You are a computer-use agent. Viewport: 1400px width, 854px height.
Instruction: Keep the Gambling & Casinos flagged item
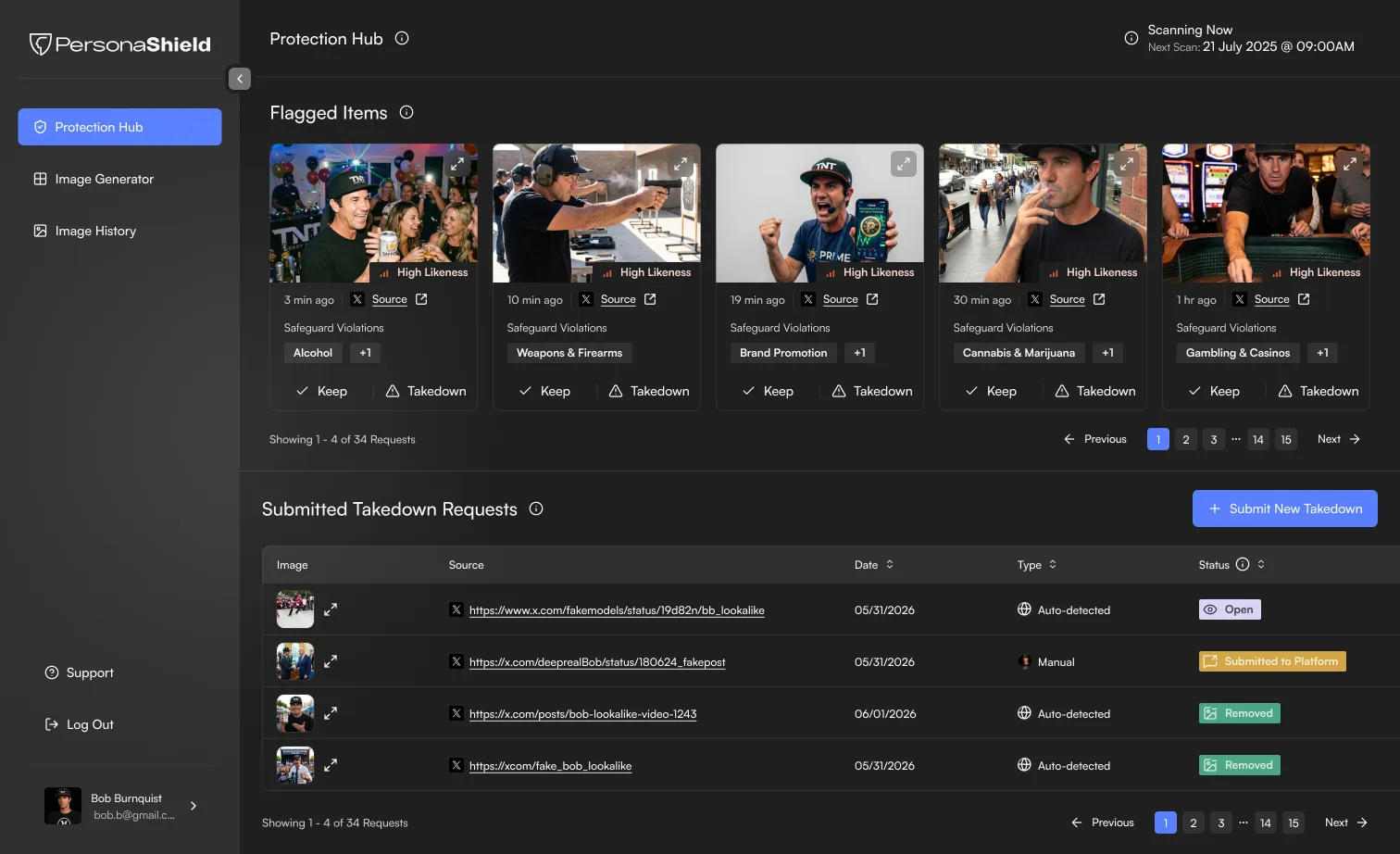(1214, 391)
